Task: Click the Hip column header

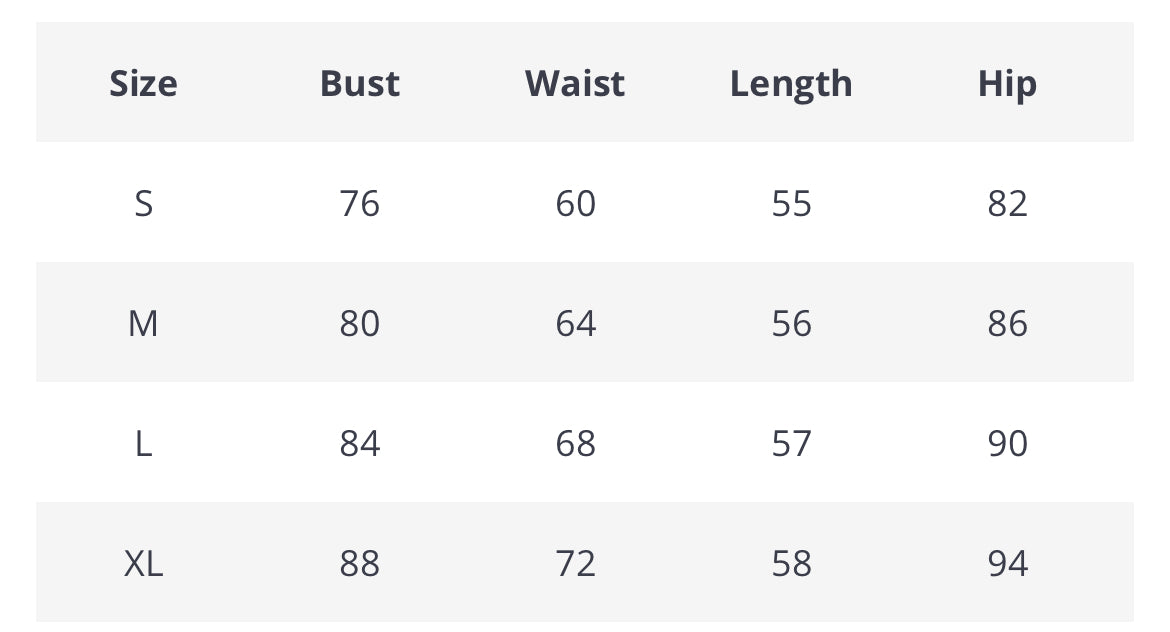Action: point(1007,84)
